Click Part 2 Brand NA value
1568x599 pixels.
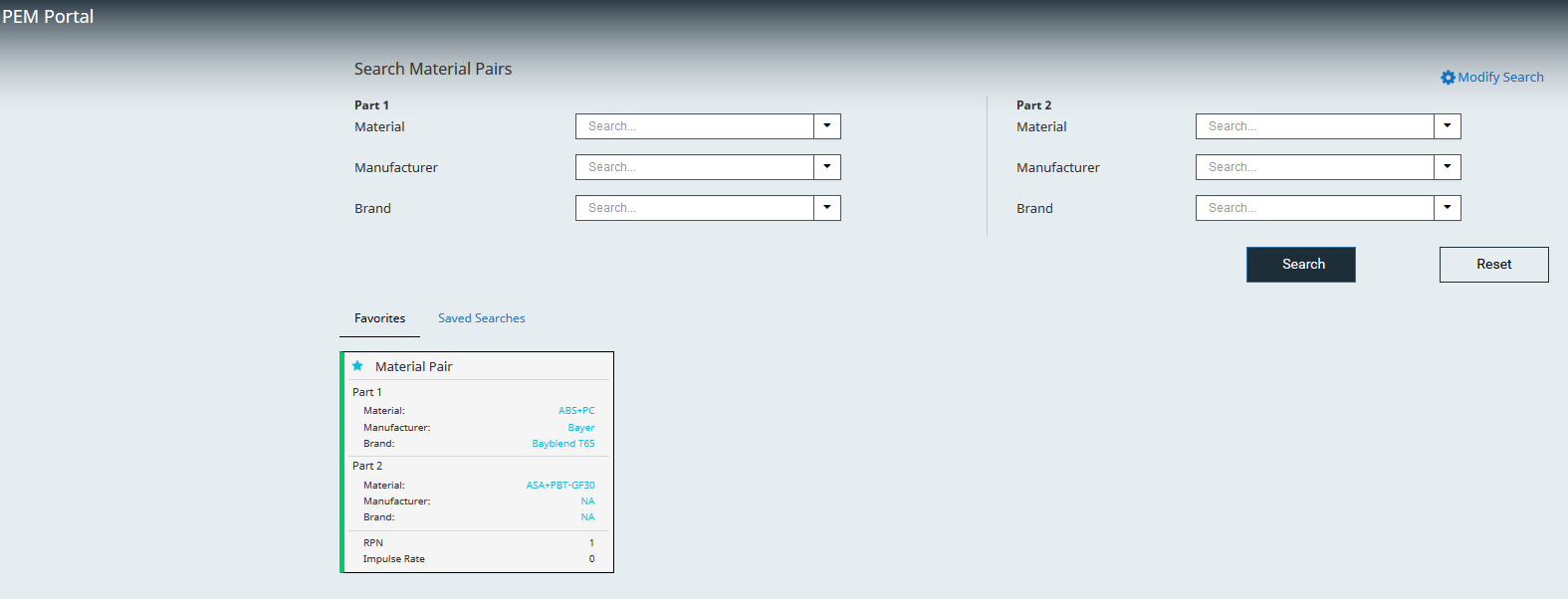(588, 517)
